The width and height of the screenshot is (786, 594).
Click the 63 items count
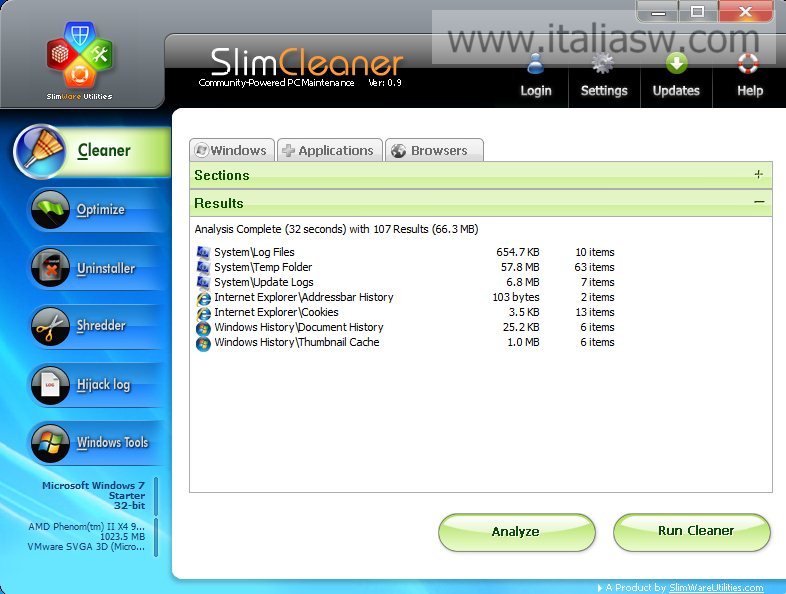point(595,267)
